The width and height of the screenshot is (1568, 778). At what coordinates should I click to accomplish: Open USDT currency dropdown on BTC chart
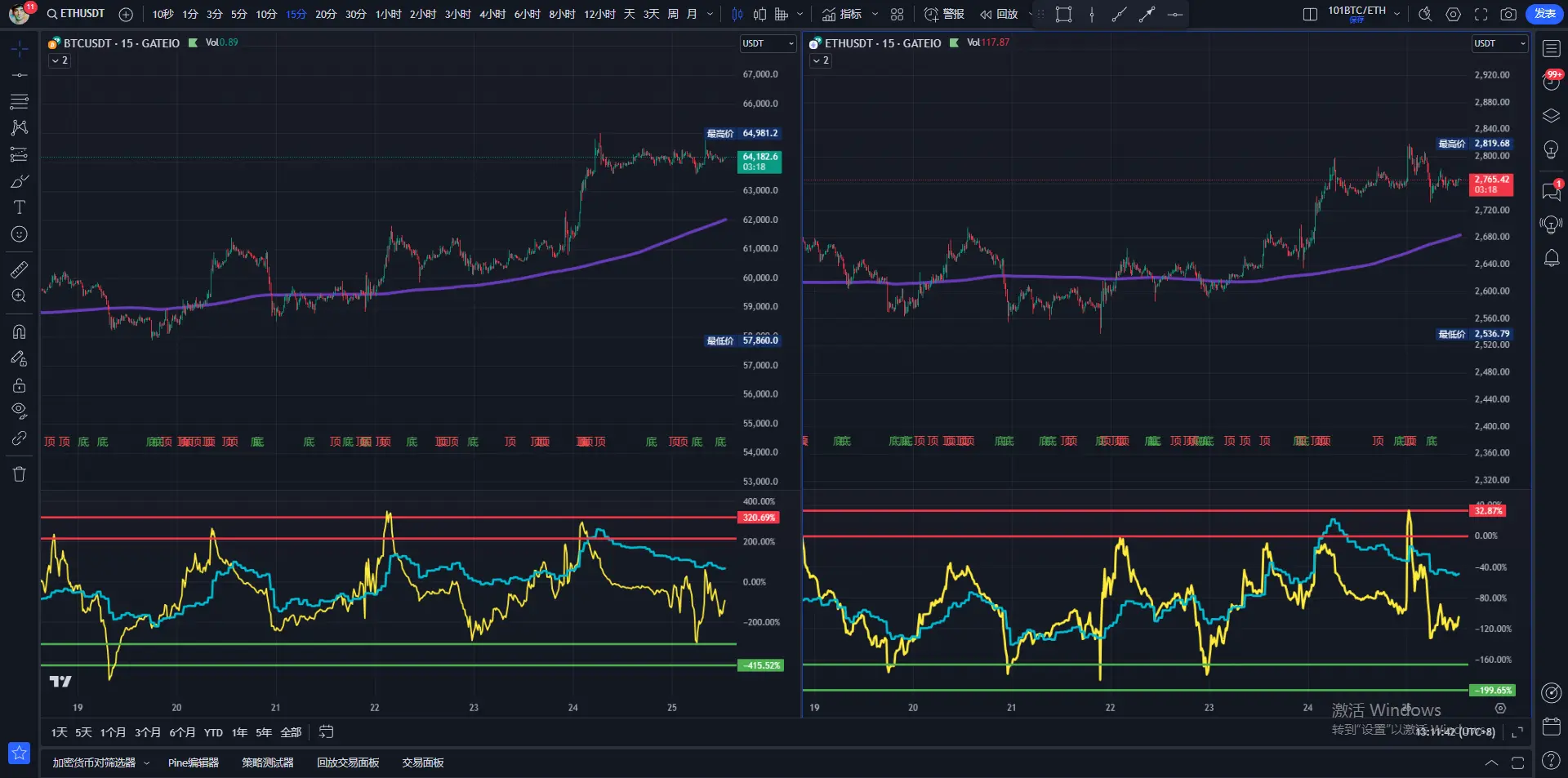tap(768, 43)
